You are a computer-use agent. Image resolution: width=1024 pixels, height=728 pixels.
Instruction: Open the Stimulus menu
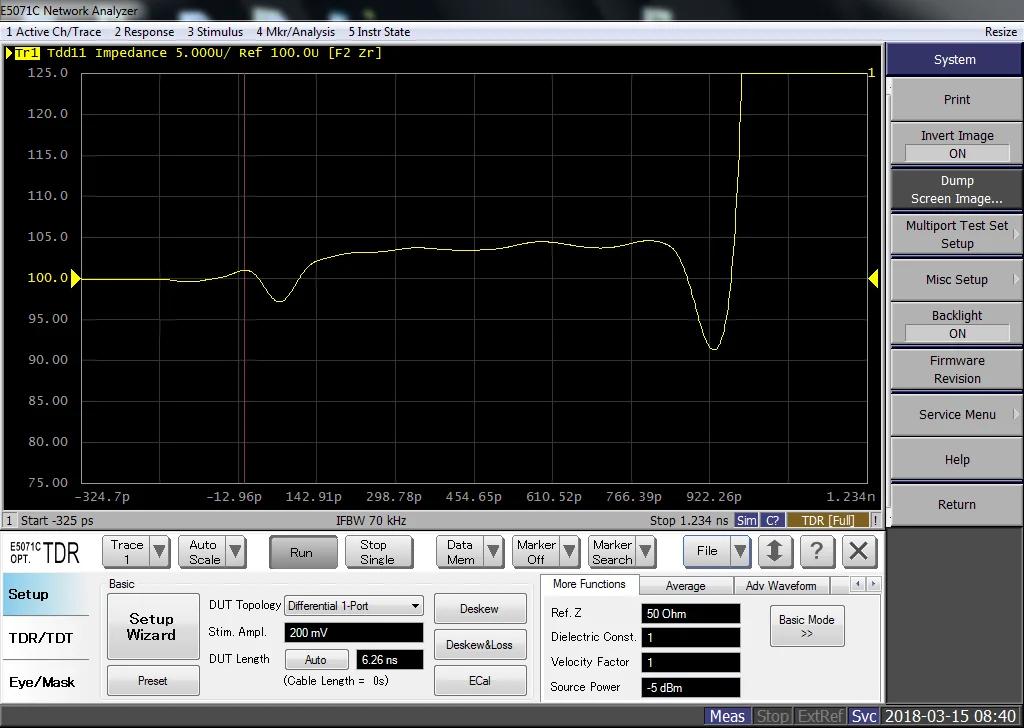pos(215,31)
